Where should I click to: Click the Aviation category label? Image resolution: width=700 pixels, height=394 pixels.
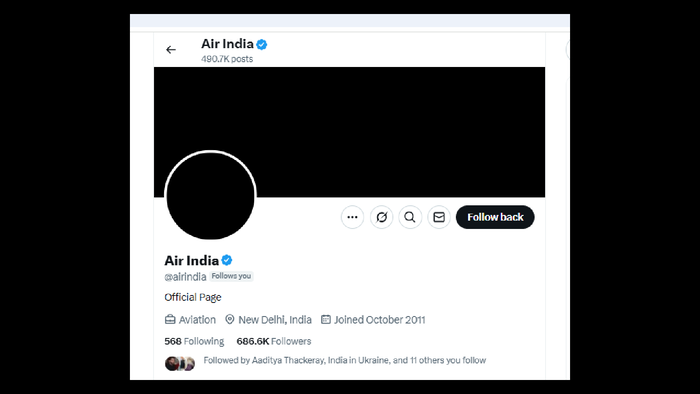[x=197, y=319]
